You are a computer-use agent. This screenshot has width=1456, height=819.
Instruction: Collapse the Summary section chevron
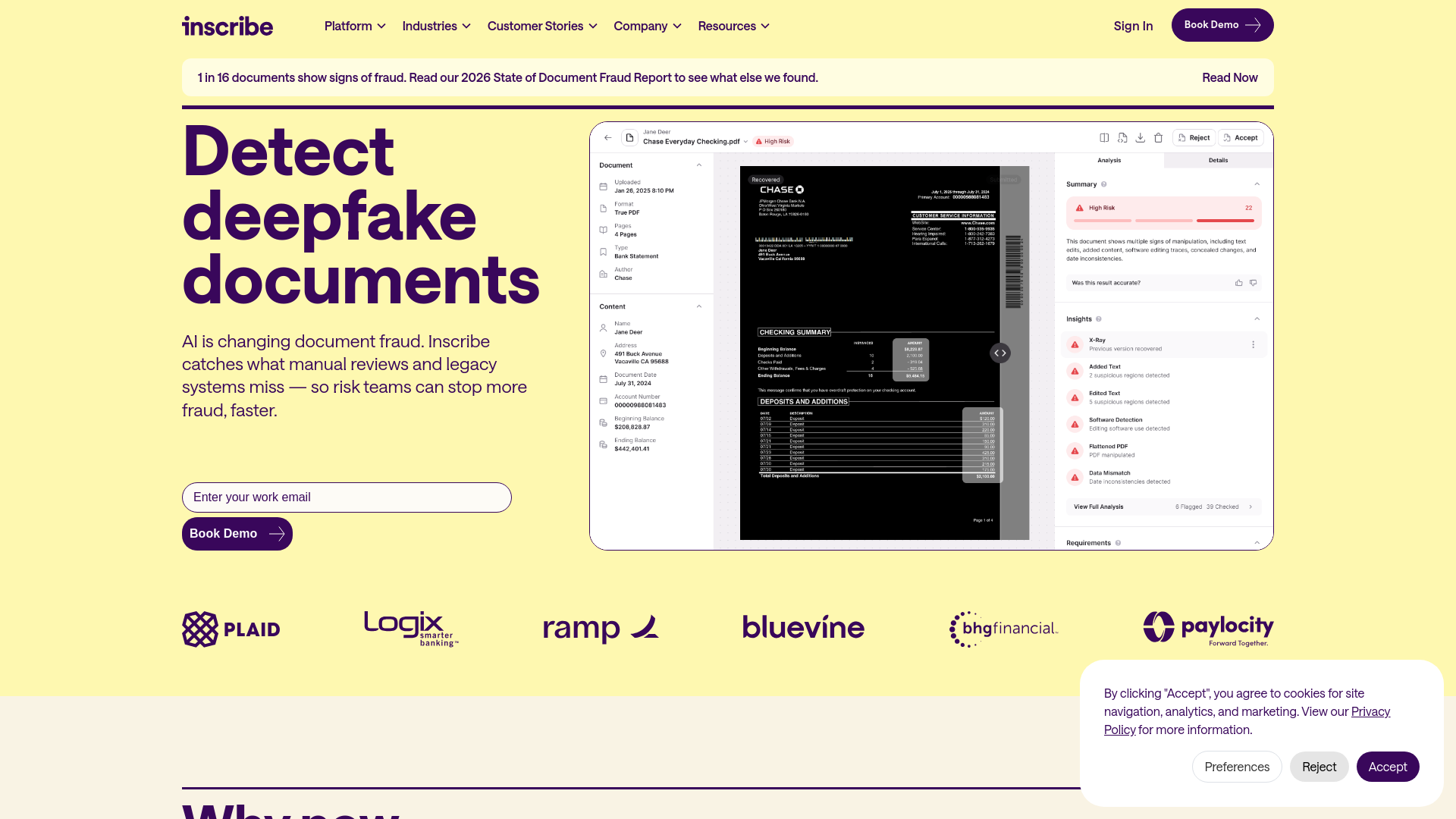click(1257, 184)
